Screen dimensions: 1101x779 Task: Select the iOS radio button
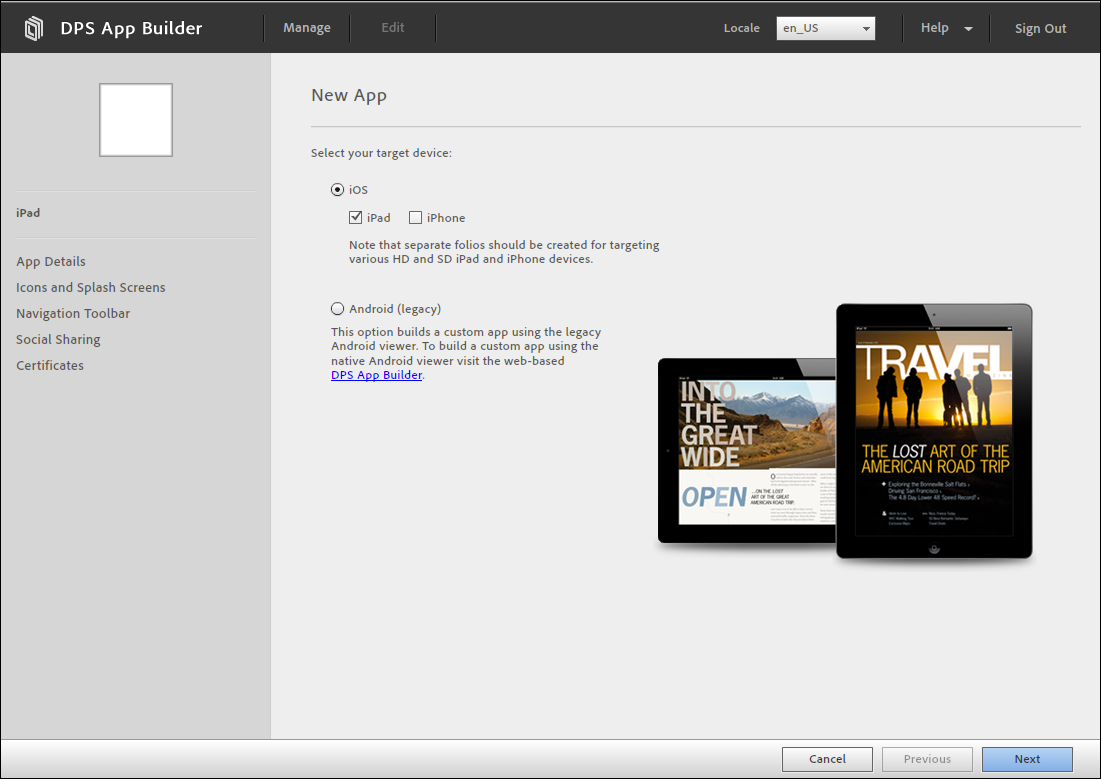[337, 189]
